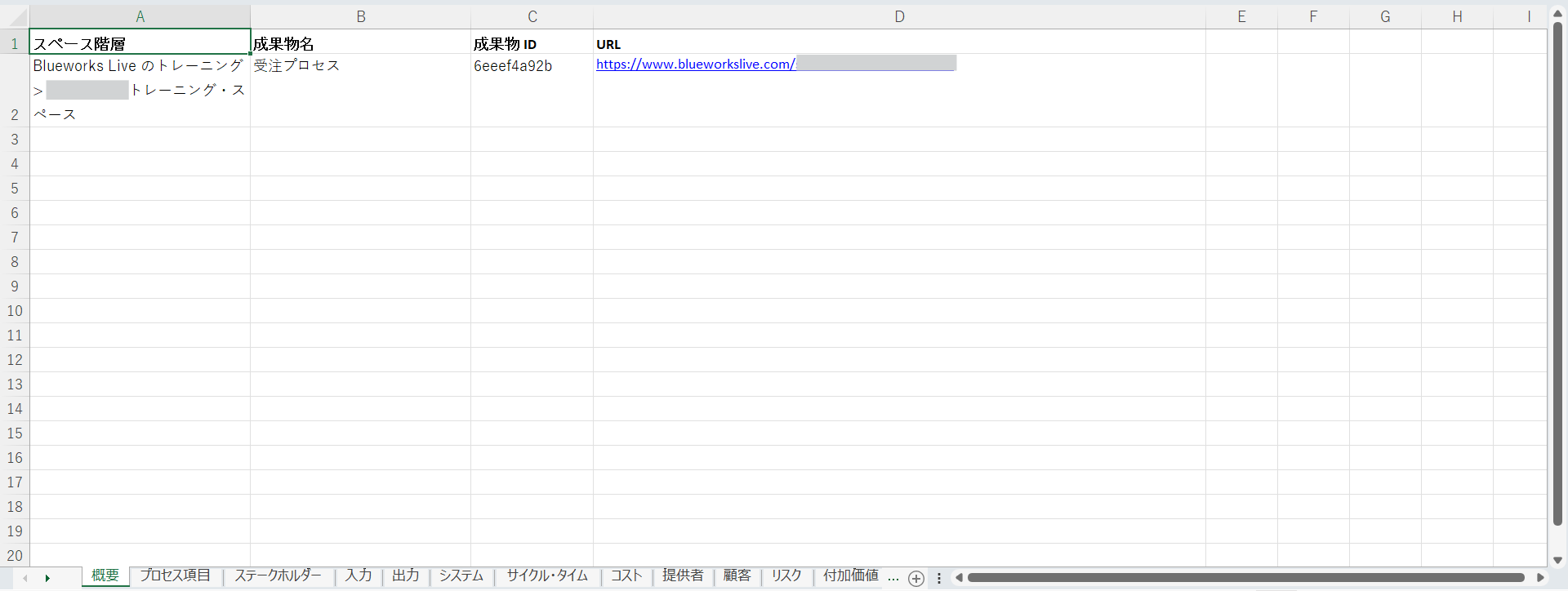
Task: Click vertical scrollbar down arrow
Action: click(x=1557, y=560)
